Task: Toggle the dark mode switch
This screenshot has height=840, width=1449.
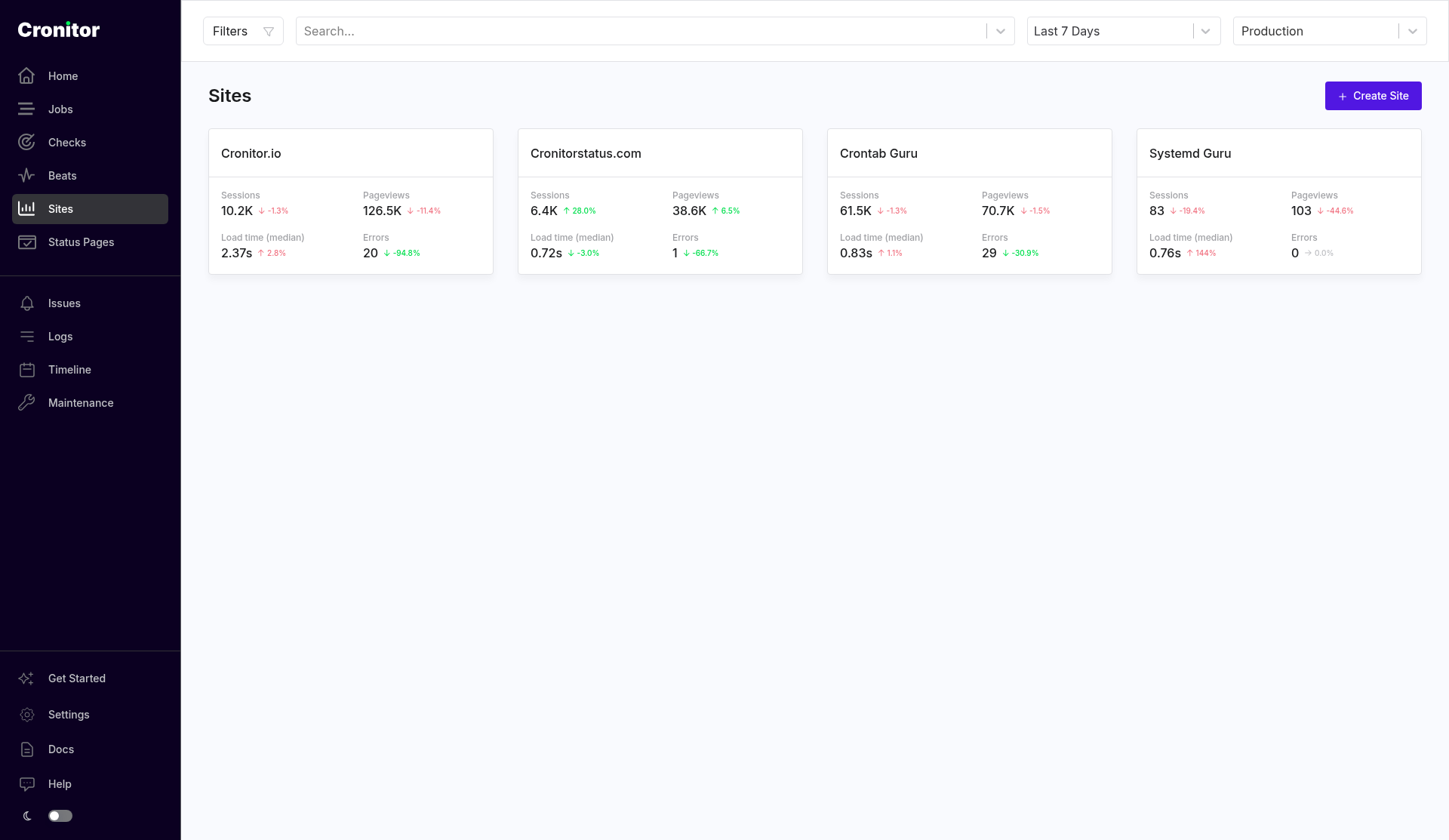Action: point(60,816)
